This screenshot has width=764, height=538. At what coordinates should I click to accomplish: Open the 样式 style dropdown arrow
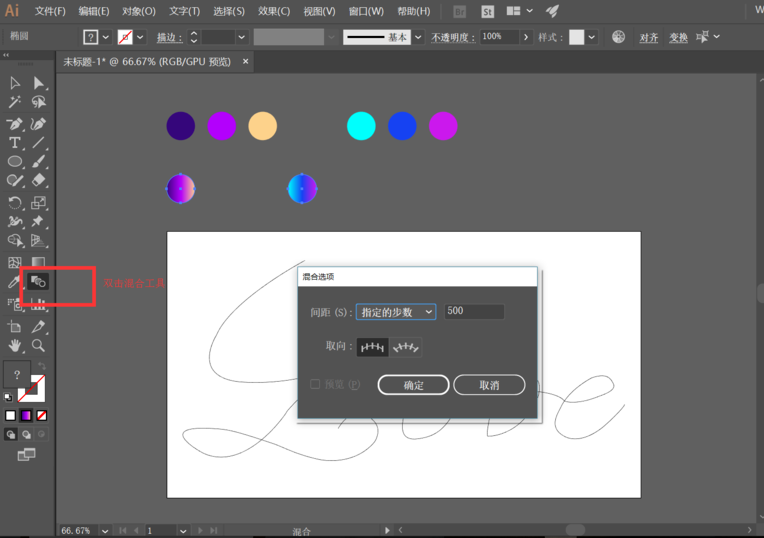[592, 37]
